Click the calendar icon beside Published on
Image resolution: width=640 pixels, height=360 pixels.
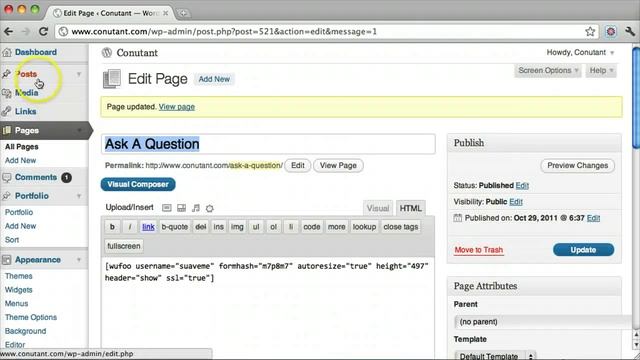tap(458, 218)
